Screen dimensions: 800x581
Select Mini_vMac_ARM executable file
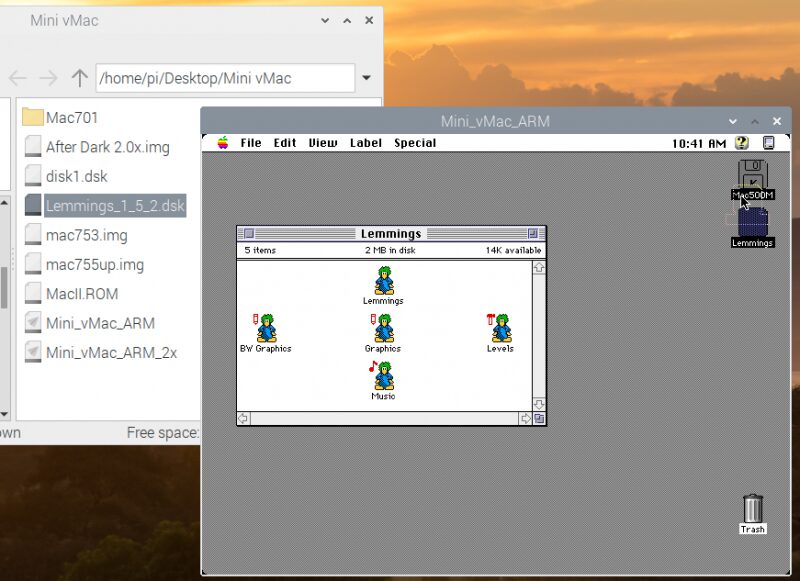(x=90, y=323)
